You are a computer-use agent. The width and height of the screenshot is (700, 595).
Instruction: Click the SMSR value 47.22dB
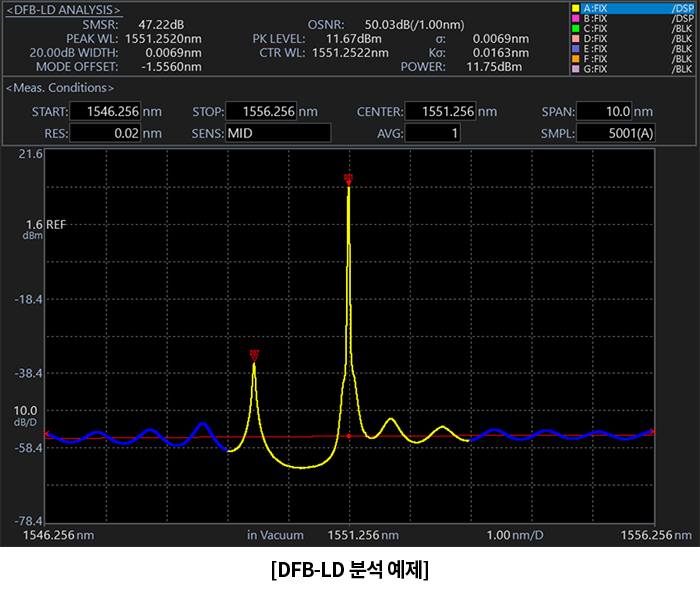(x=161, y=25)
